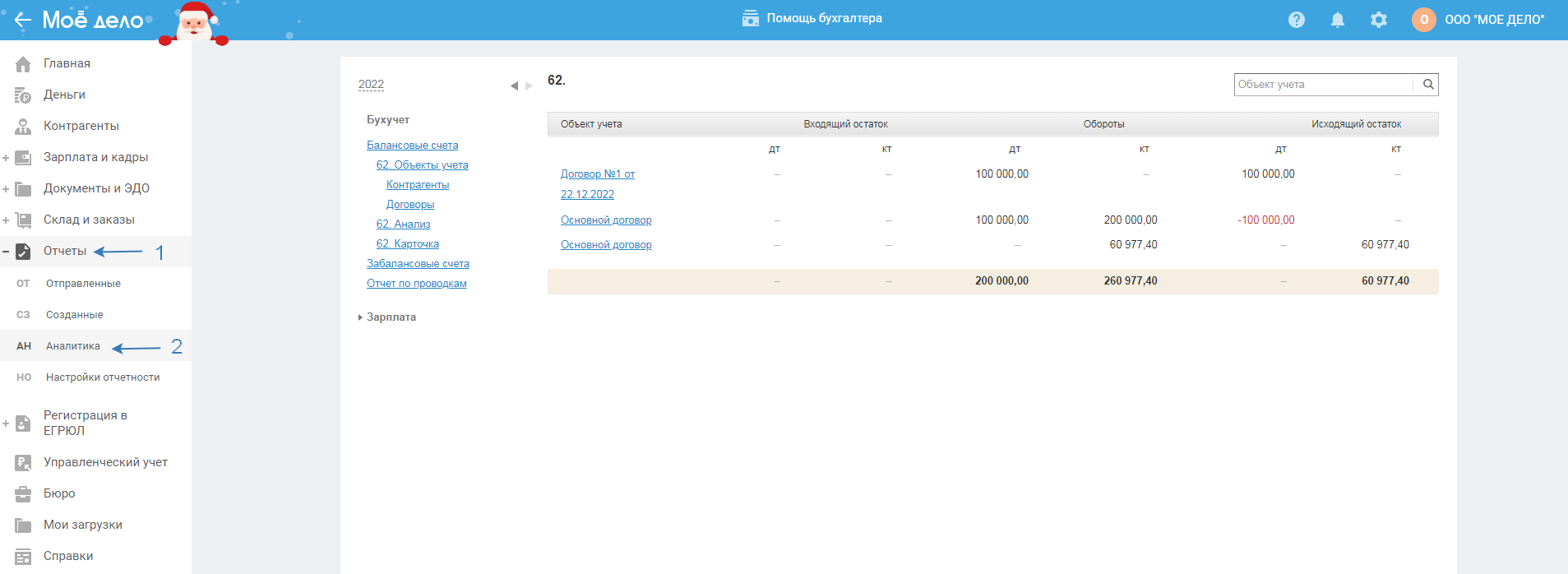Click the Главная home icon
Viewport: 1568px width, 574px height.
23,63
